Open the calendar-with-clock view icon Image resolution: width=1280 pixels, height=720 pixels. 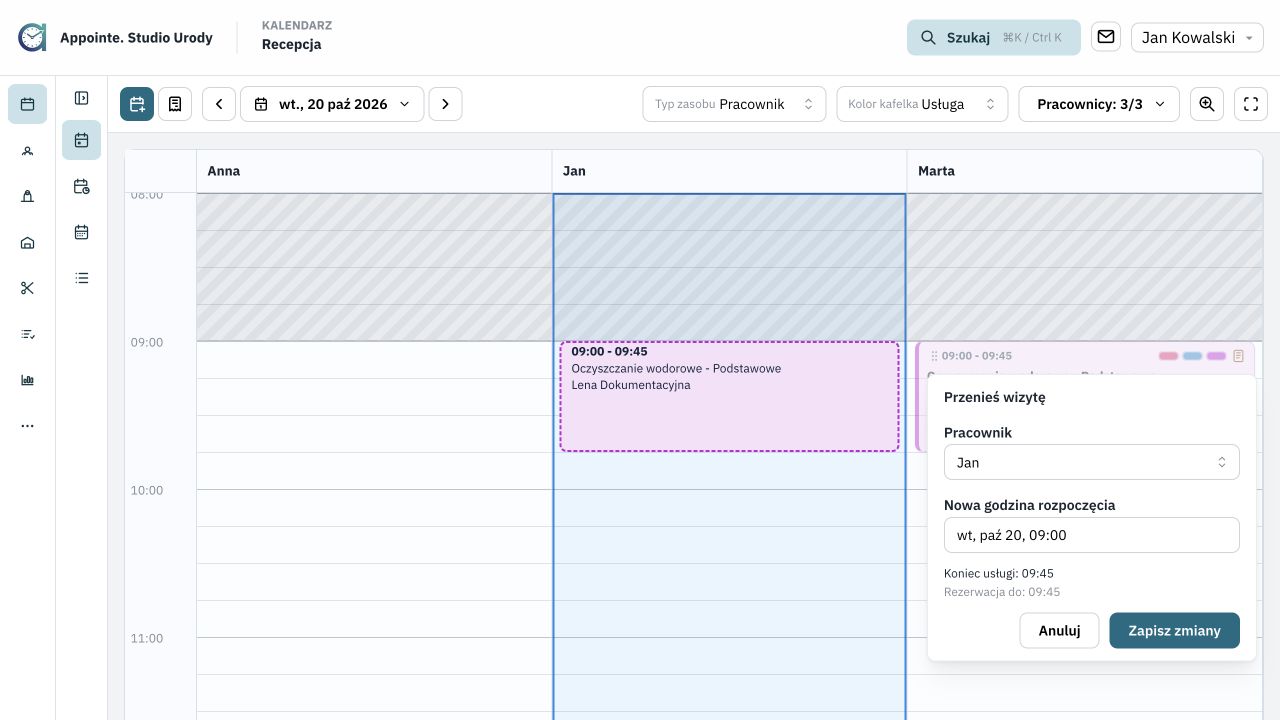coord(82,186)
